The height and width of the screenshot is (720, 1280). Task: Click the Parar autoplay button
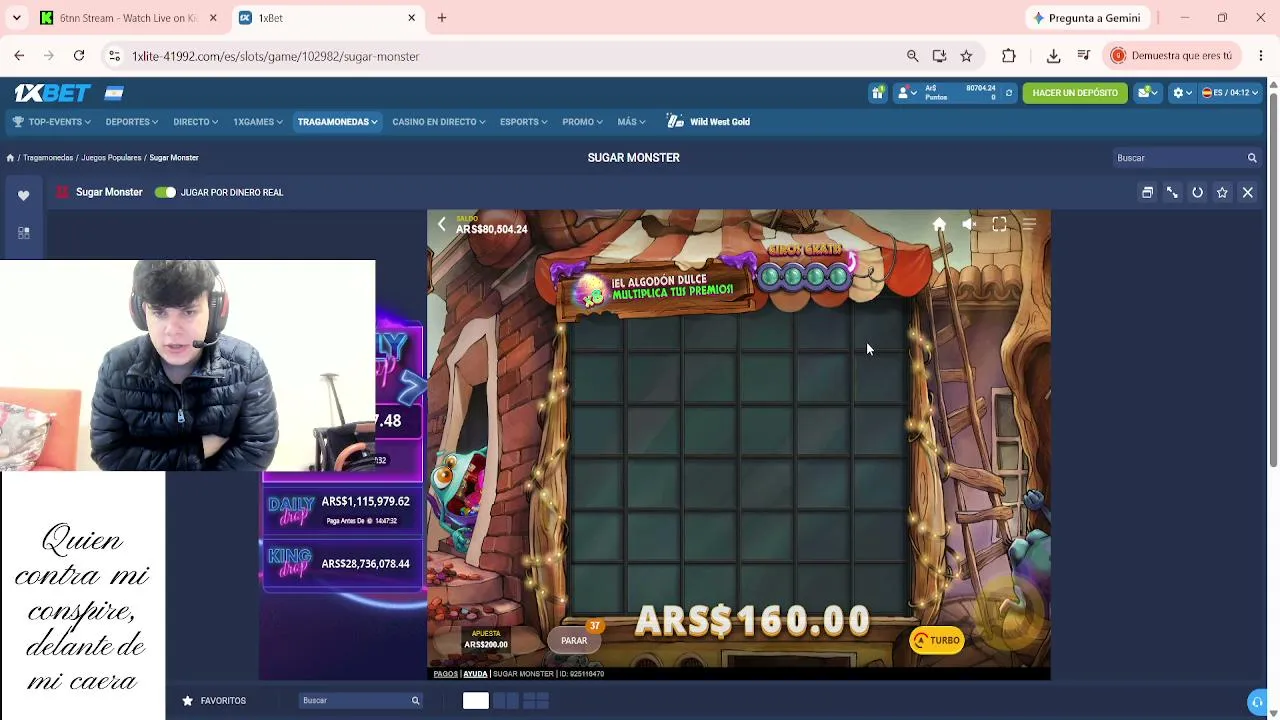[x=574, y=641]
